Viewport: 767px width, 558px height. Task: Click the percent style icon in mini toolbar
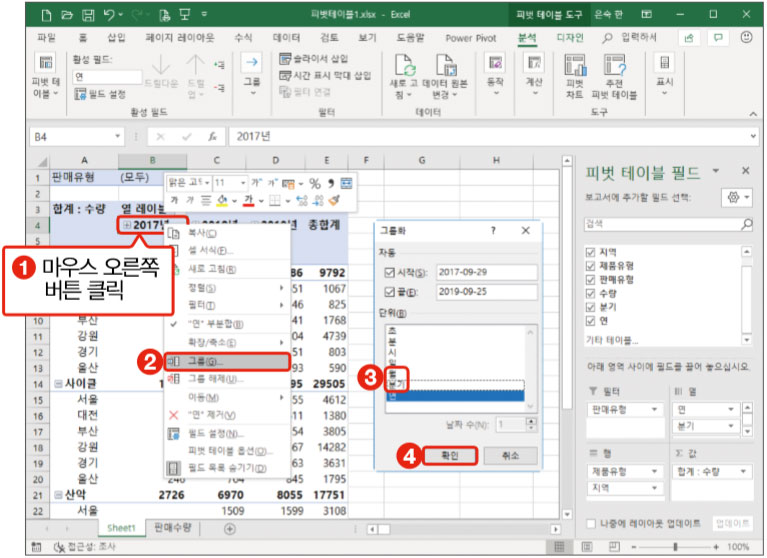click(315, 183)
